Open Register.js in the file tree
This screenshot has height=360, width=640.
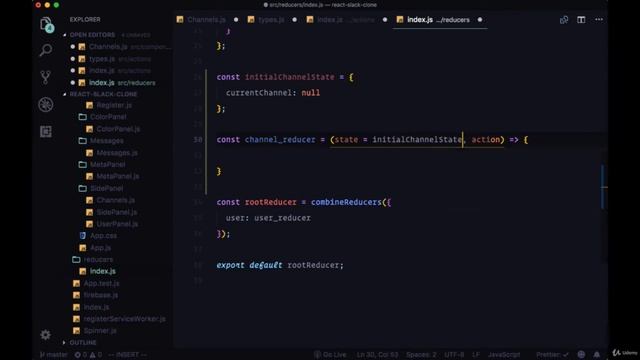(114, 105)
